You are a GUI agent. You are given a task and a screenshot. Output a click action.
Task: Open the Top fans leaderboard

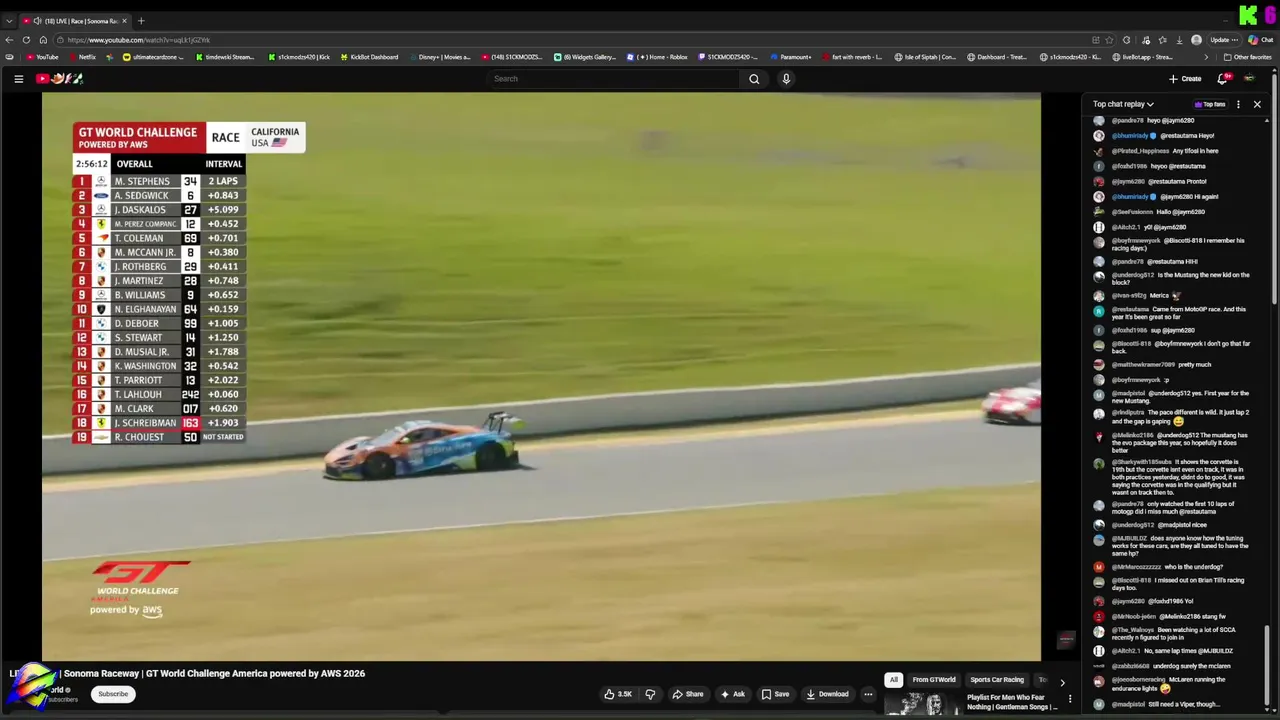(x=1210, y=104)
